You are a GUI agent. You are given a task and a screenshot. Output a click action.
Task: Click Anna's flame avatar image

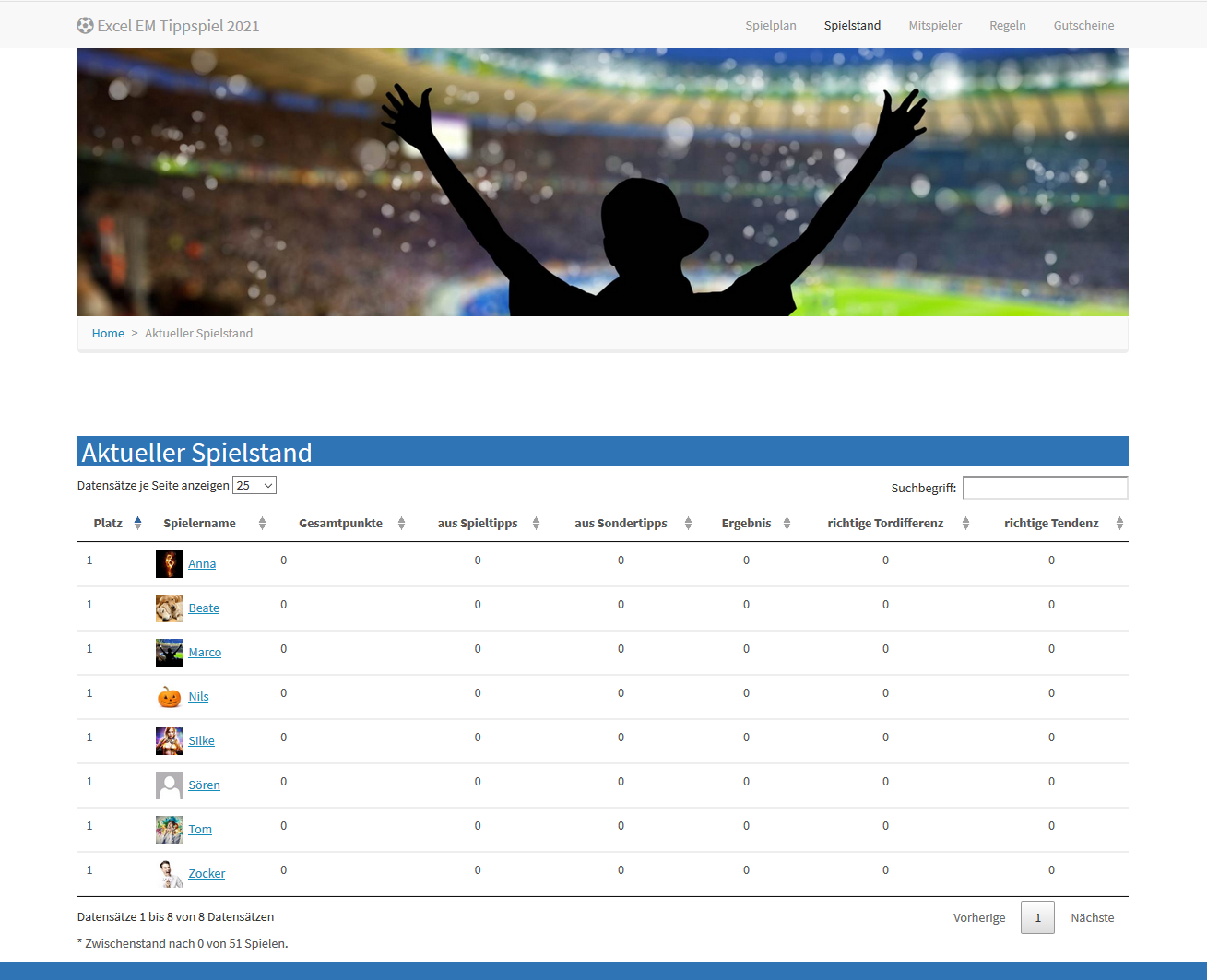[x=170, y=564]
